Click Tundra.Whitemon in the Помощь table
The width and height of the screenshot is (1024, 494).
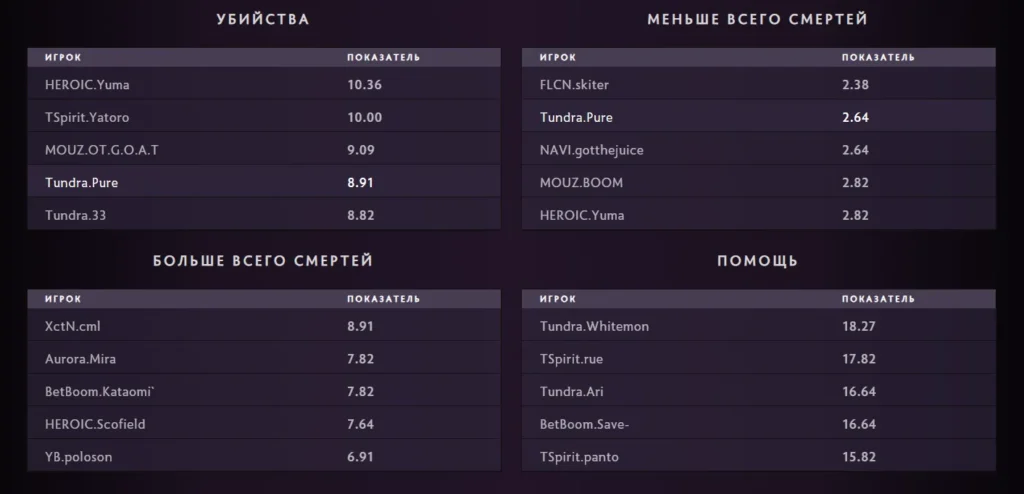[x=594, y=326]
